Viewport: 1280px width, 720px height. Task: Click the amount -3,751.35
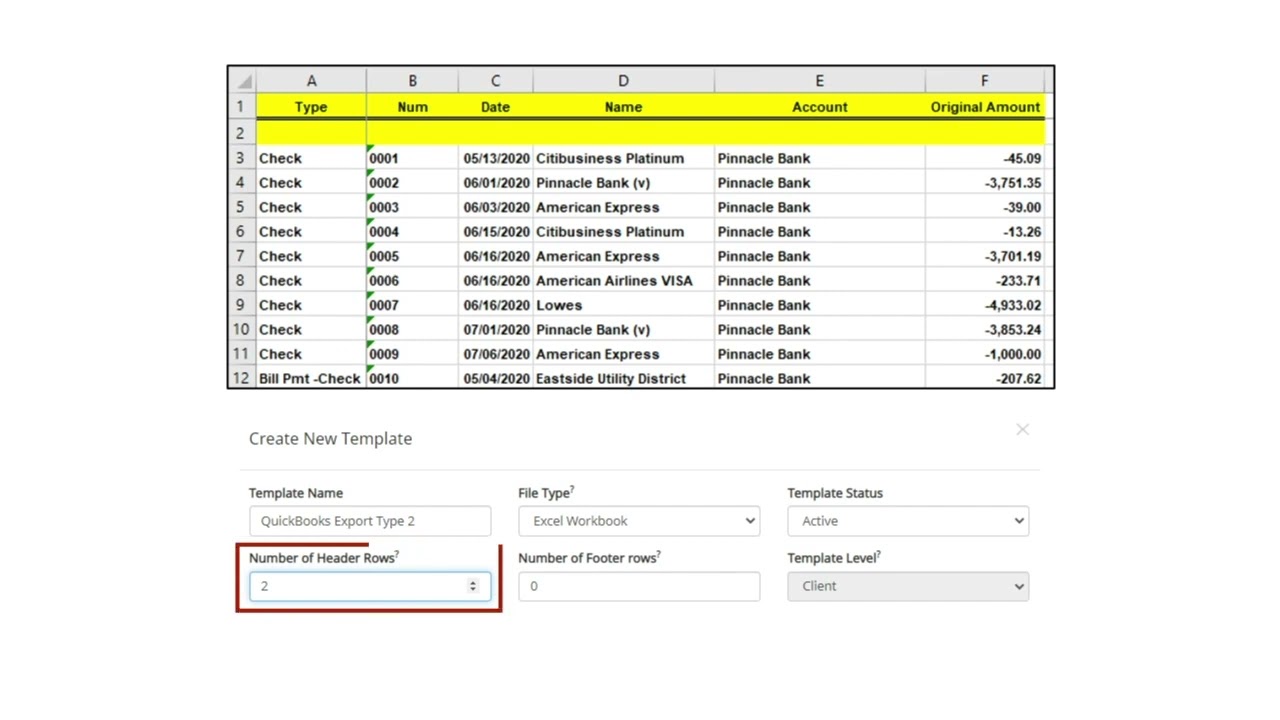pos(984,183)
